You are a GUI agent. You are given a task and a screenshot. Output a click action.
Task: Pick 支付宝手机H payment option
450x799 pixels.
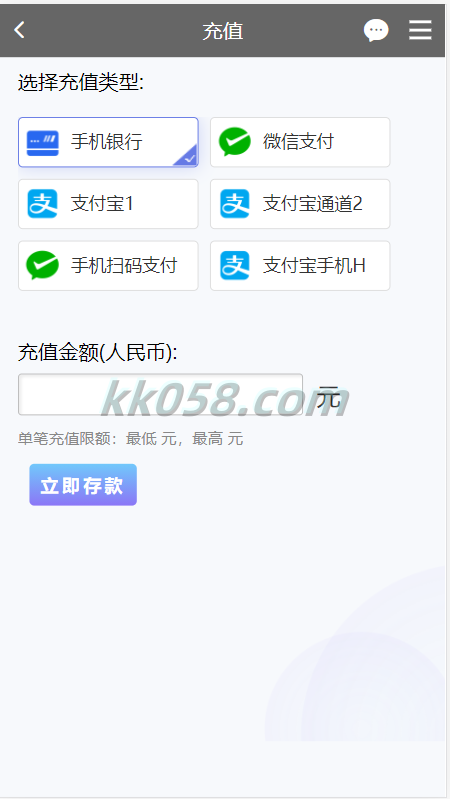point(300,265)
